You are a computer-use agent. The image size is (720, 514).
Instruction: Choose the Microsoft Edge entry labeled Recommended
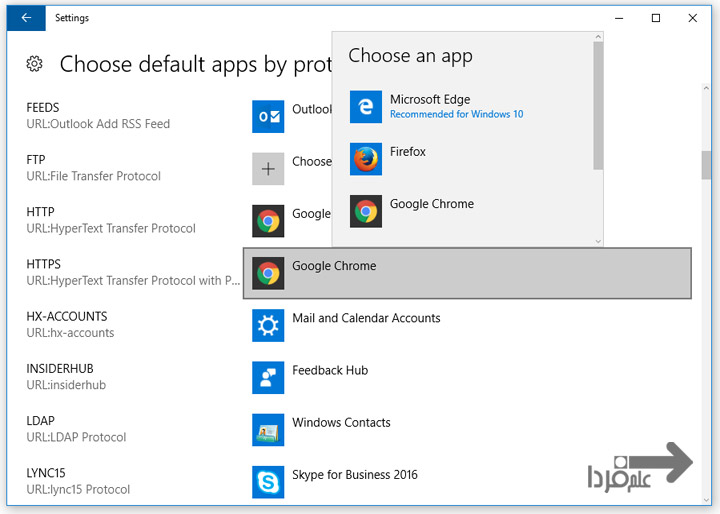pyautogui.click(x=456, y=106)
